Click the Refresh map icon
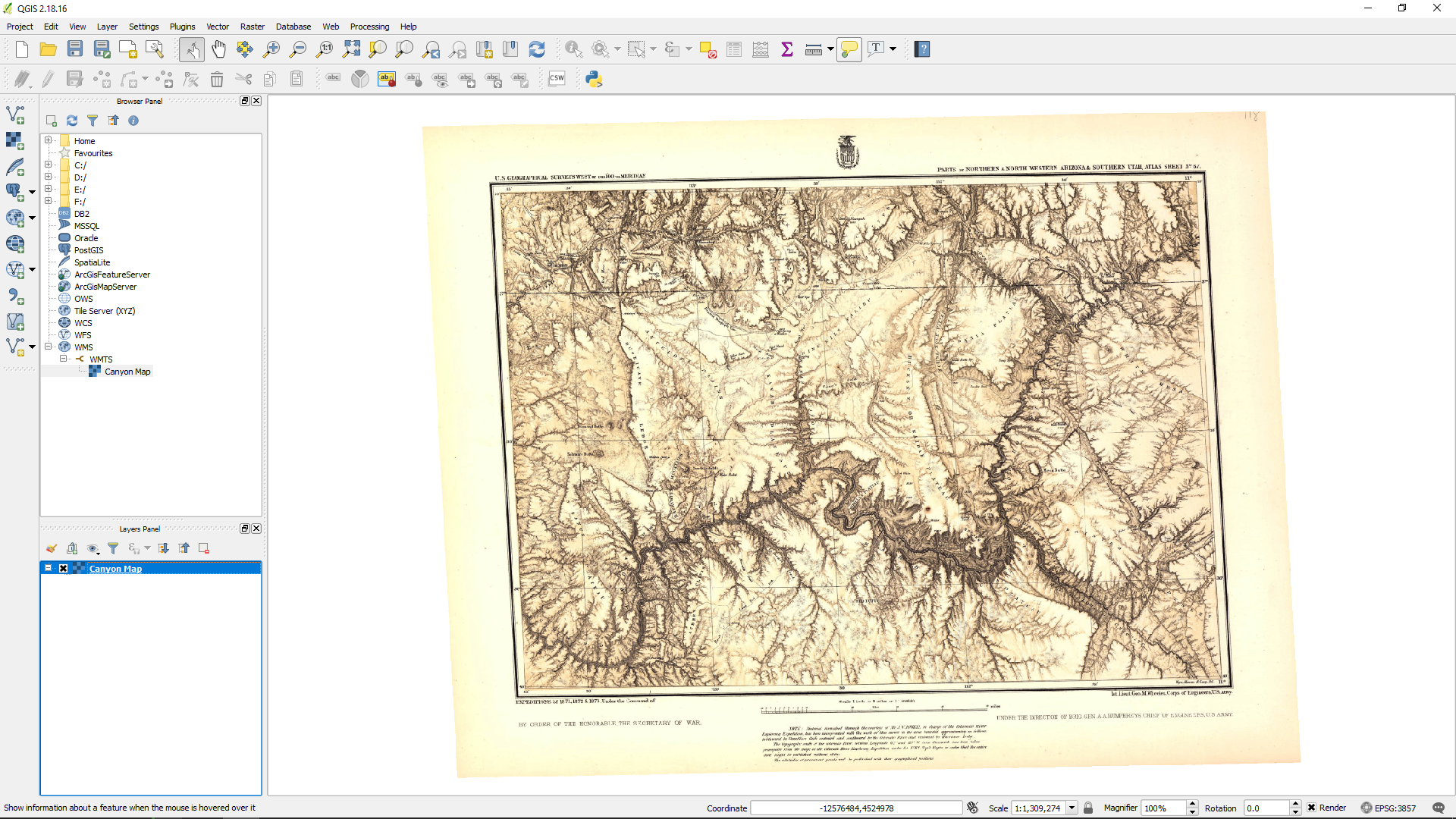Viewport: 1456px width, 819px height. (x=537, y=49)
